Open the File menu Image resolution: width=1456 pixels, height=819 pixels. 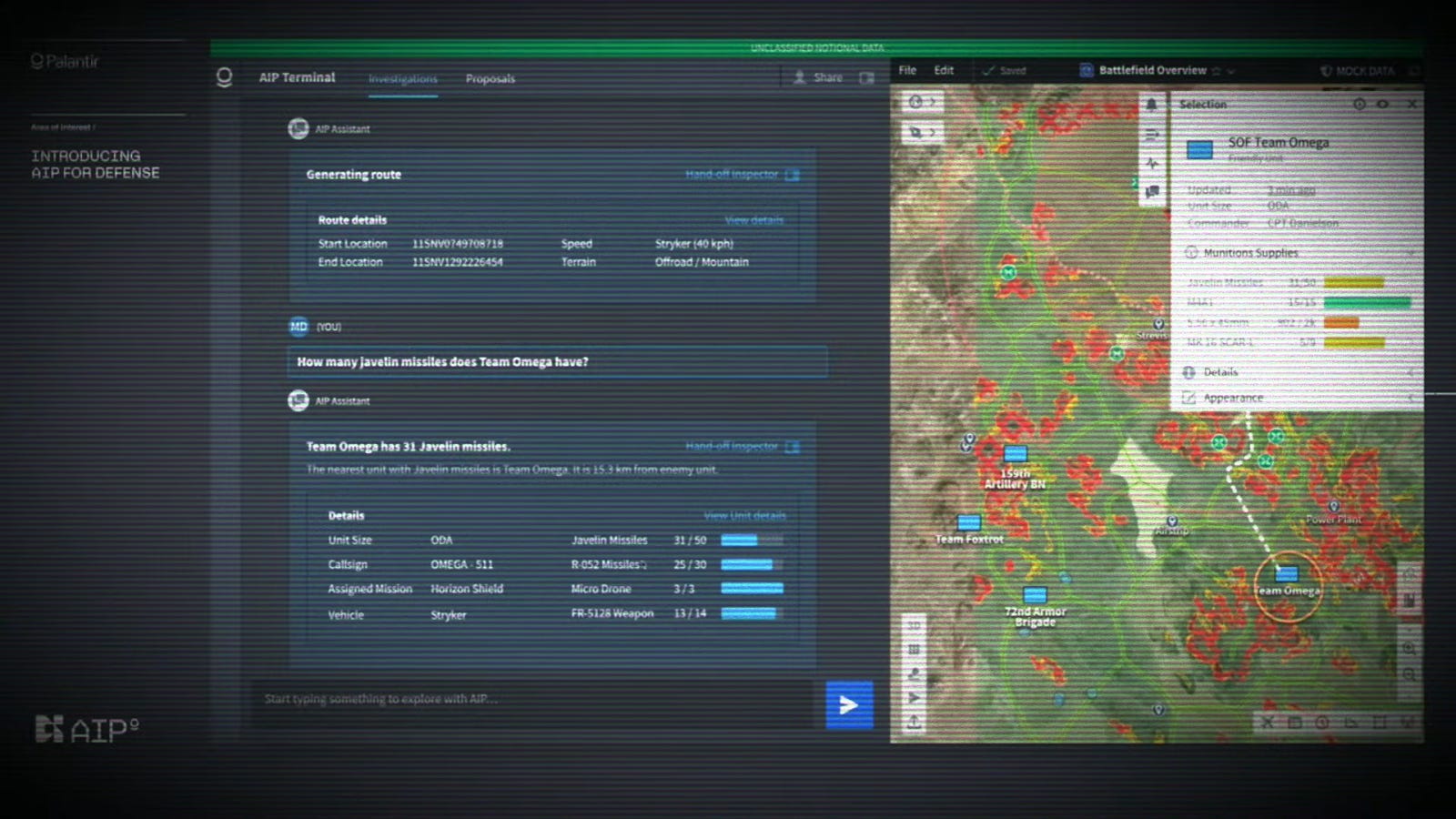907,70
